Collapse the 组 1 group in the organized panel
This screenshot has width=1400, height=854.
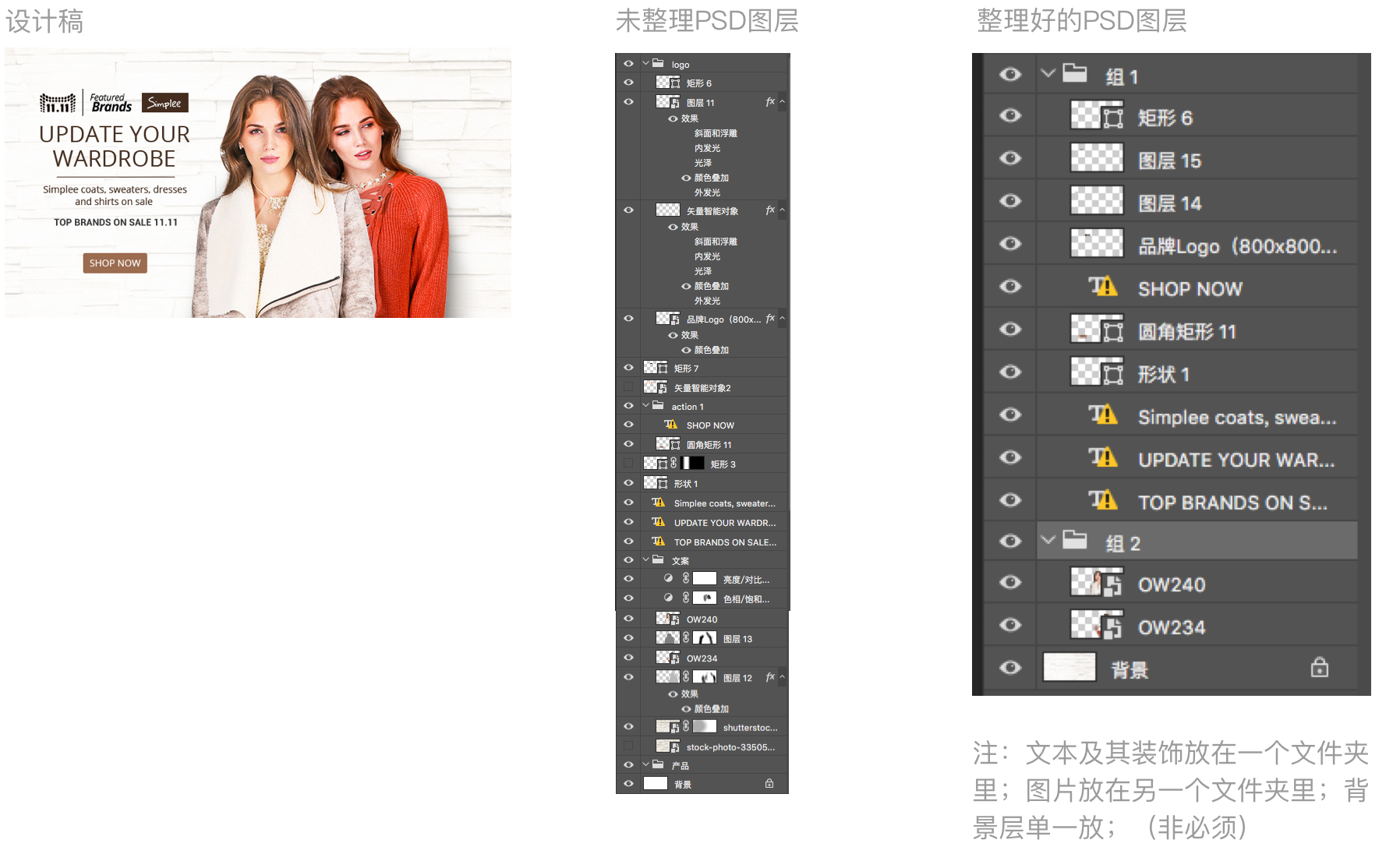point(1048,73)
